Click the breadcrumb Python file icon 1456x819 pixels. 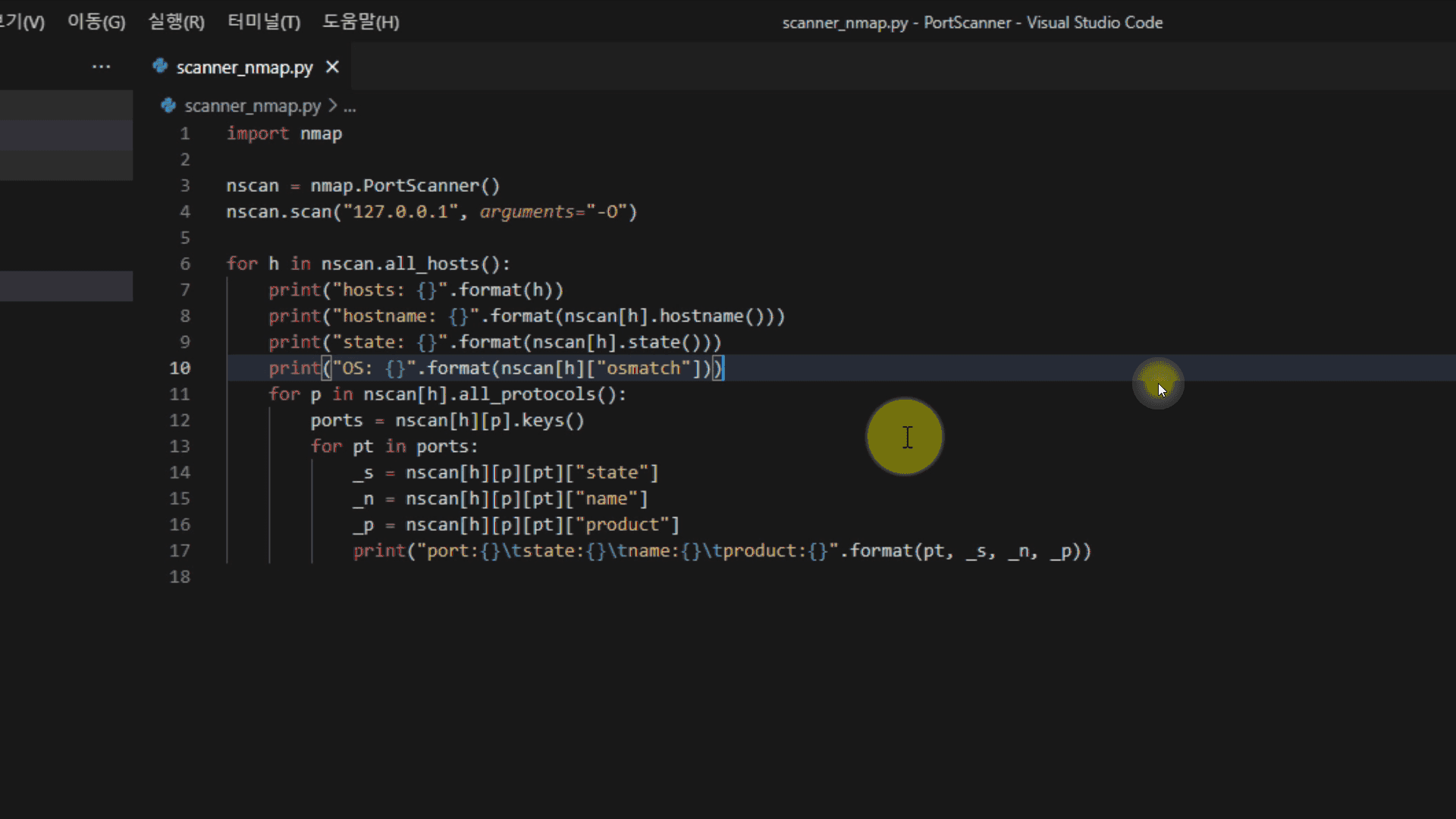coord(168,105)
